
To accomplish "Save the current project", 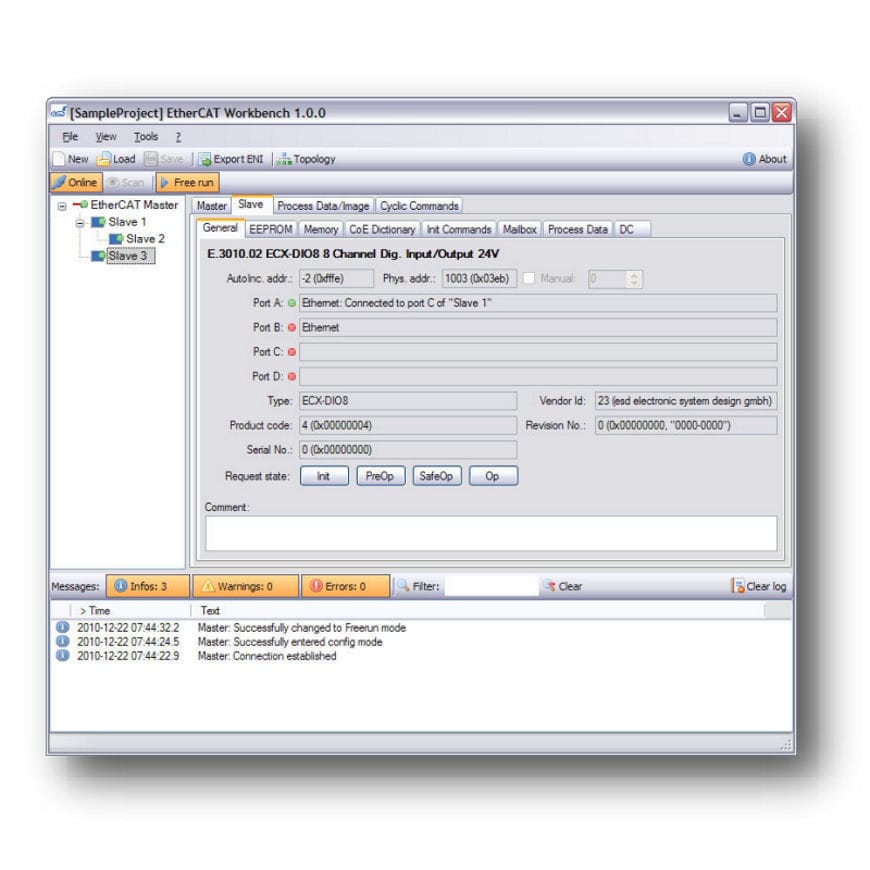I will pos(163,158).
